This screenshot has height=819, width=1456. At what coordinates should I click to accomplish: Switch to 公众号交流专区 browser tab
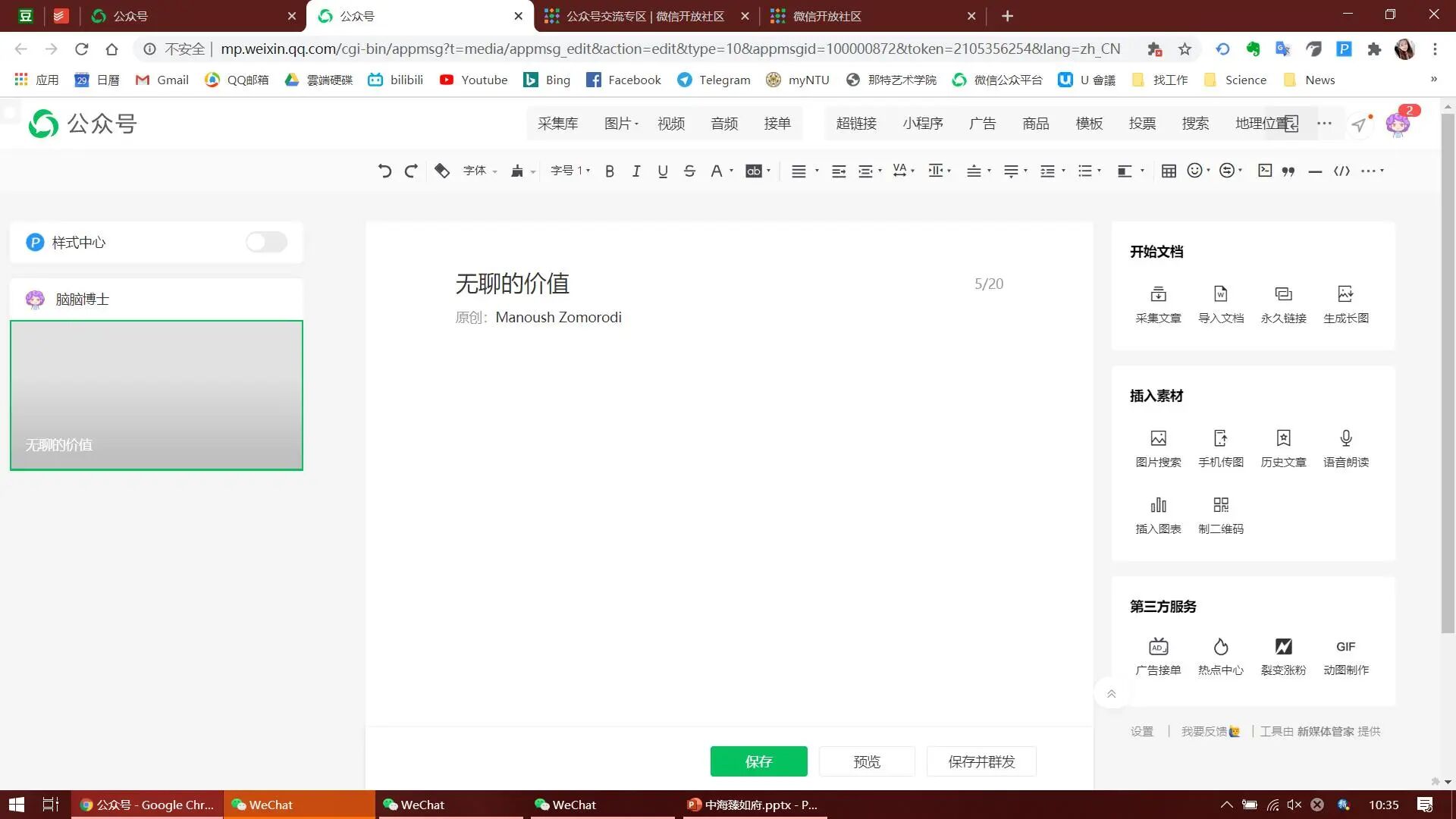pyautogui.click(x=645, y=16)
